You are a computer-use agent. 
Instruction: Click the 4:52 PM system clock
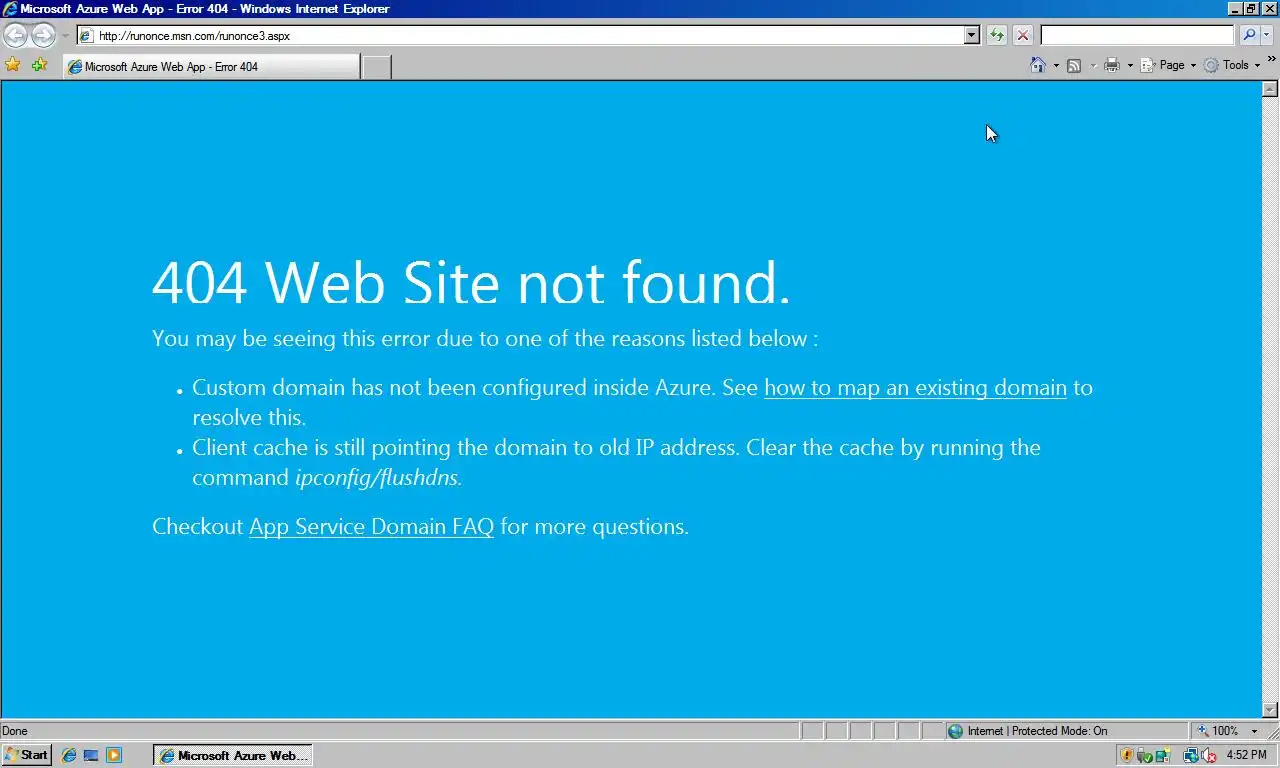coord(1246,755)
